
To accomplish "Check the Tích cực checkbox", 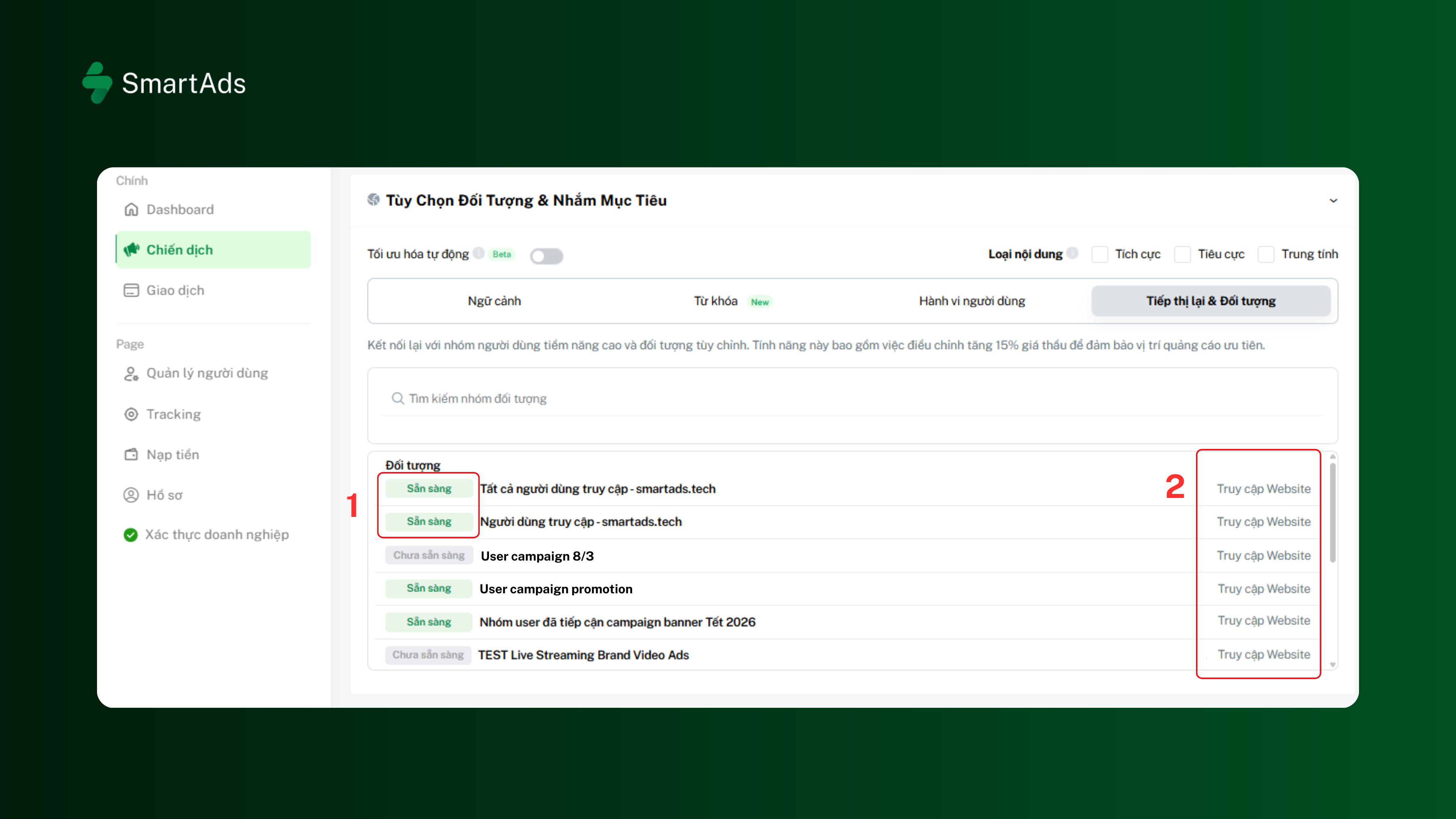I will (x=1100, y=254).
